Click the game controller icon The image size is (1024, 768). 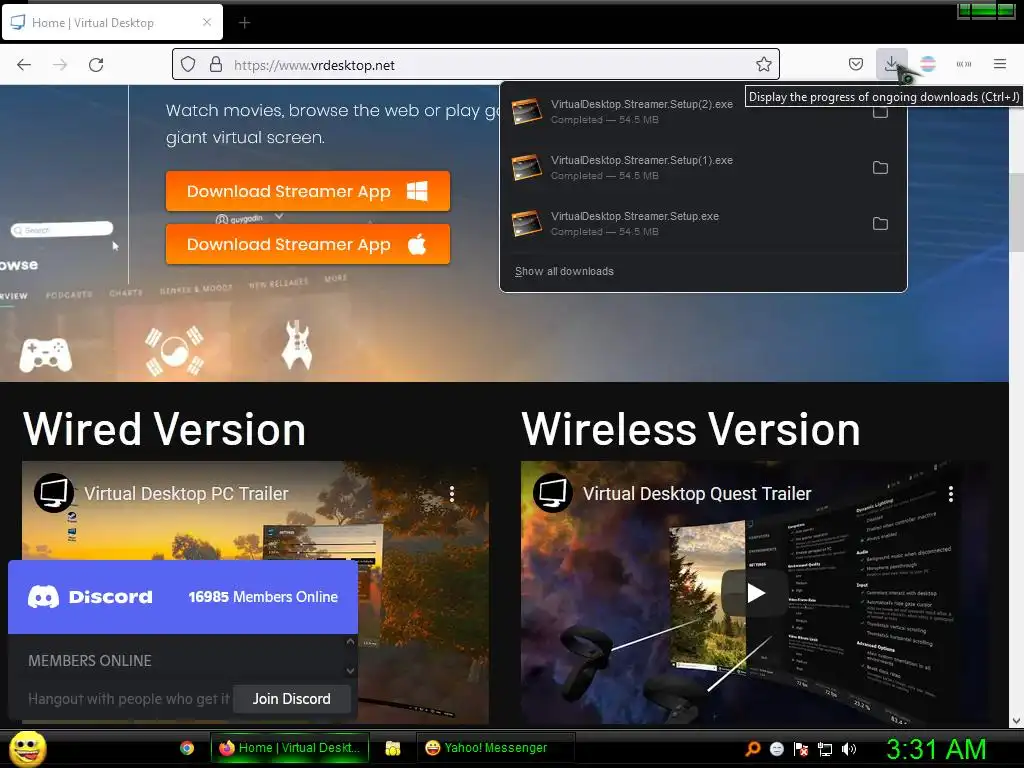(45, 355)
